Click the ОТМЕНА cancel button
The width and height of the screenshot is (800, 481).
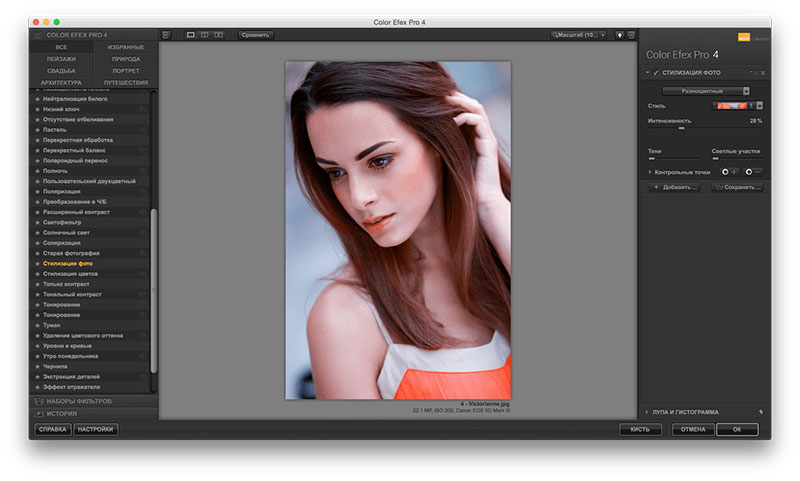click(x=693, y=429)
